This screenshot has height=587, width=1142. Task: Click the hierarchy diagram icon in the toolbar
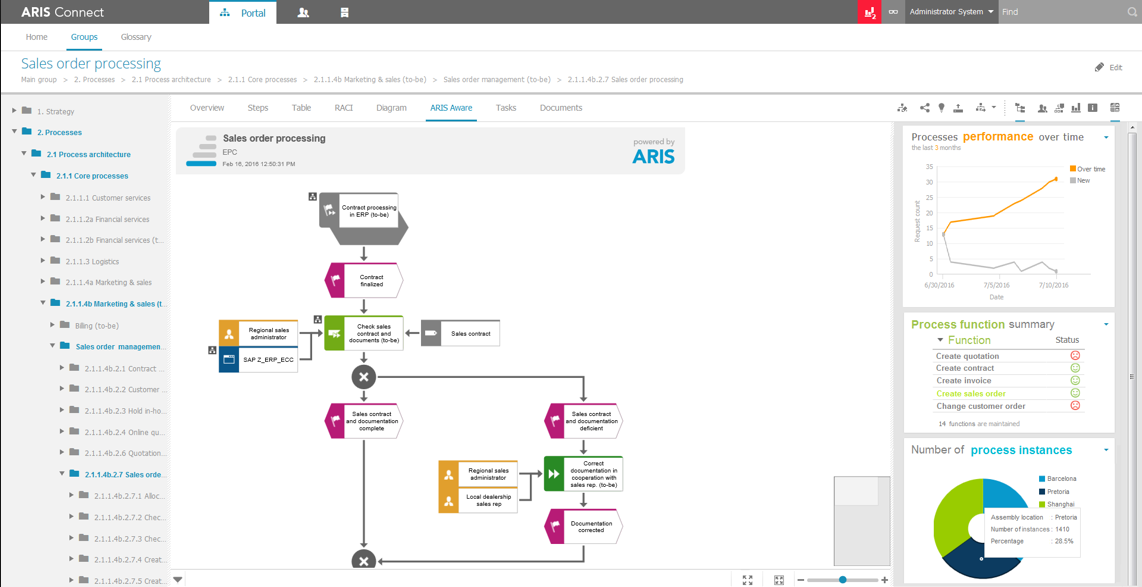(980, 108)
